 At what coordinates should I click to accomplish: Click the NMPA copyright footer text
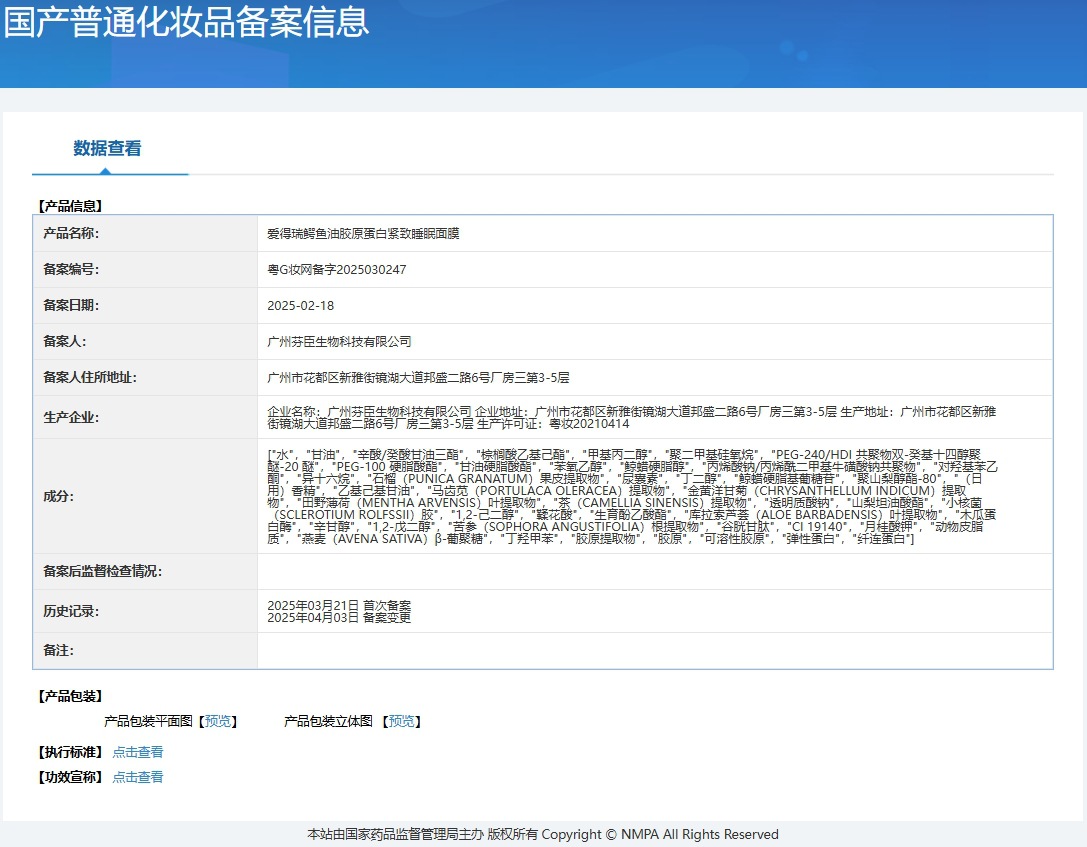[x=543, y=835]
